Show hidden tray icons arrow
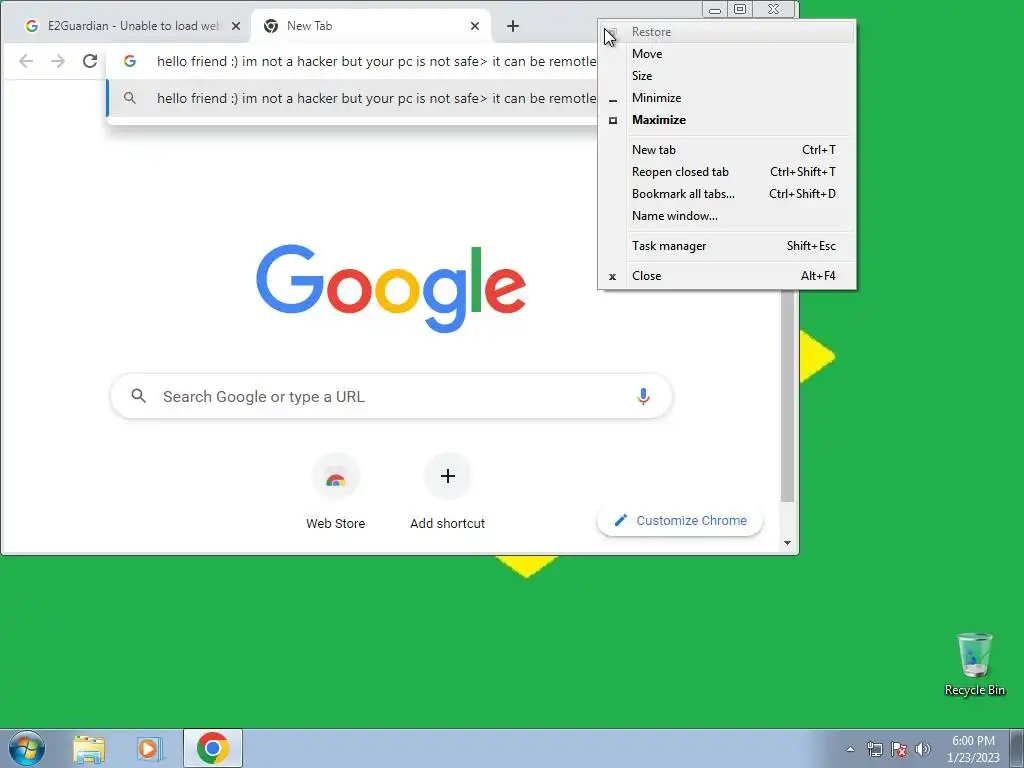Viewport: 1024px width, 768px height. (850, 749)
